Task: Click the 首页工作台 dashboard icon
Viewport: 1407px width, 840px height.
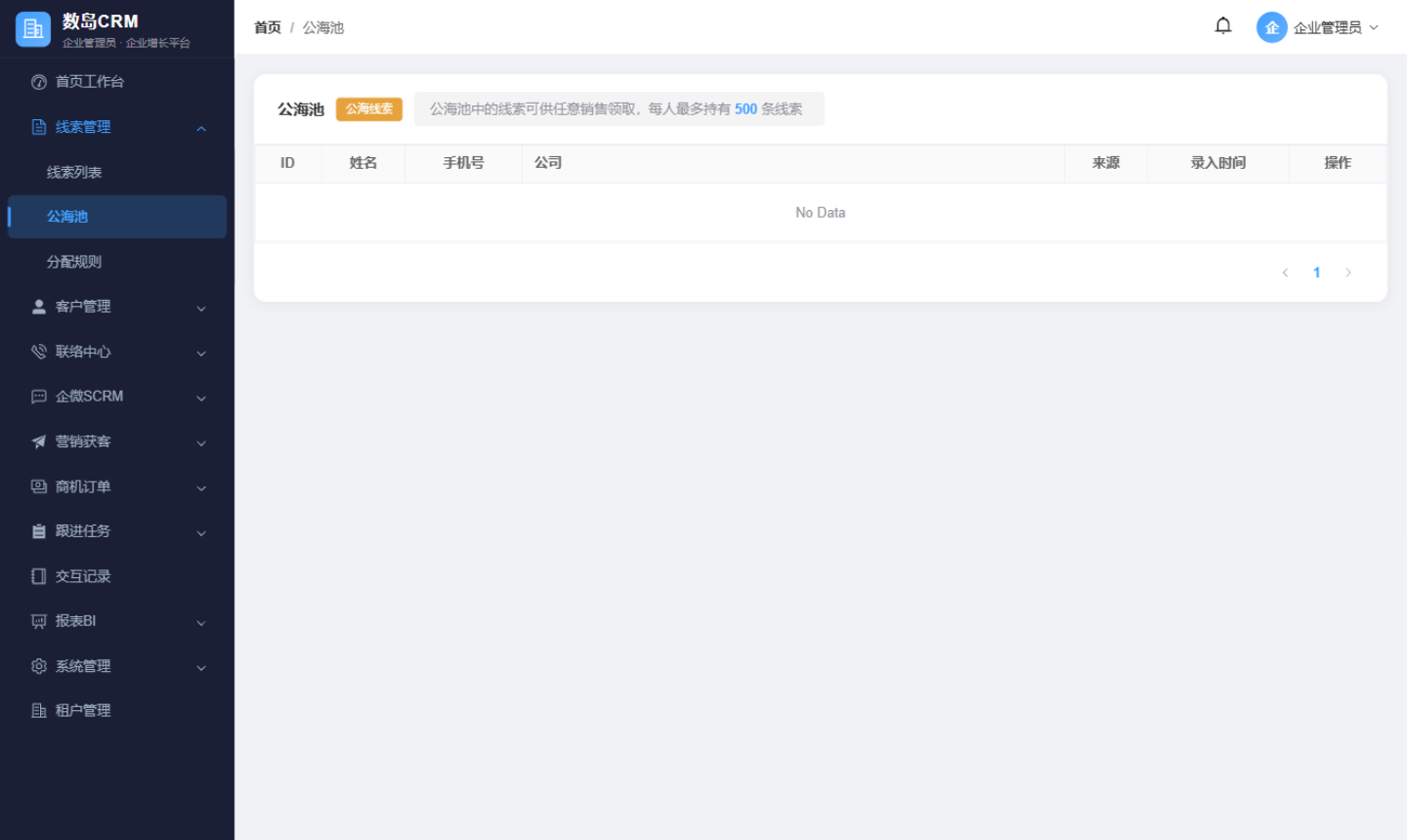Action: (x=39, y=82)
